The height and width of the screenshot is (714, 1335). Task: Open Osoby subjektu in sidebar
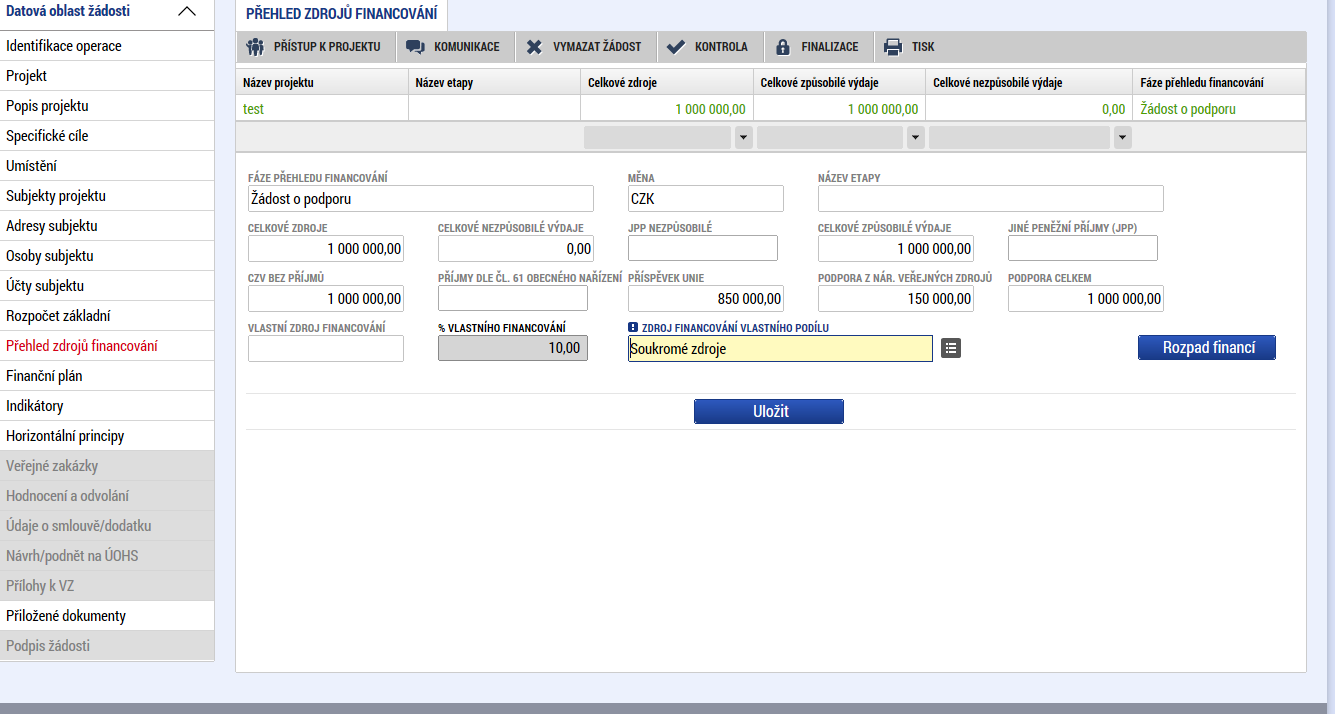(107, 256)
